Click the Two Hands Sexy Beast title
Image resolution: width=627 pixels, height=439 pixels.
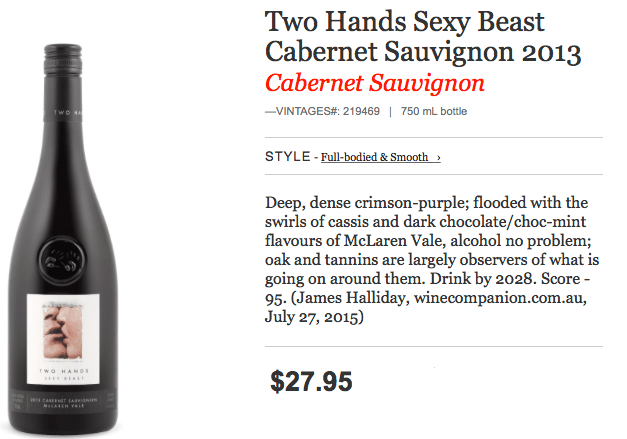(423, 37)
